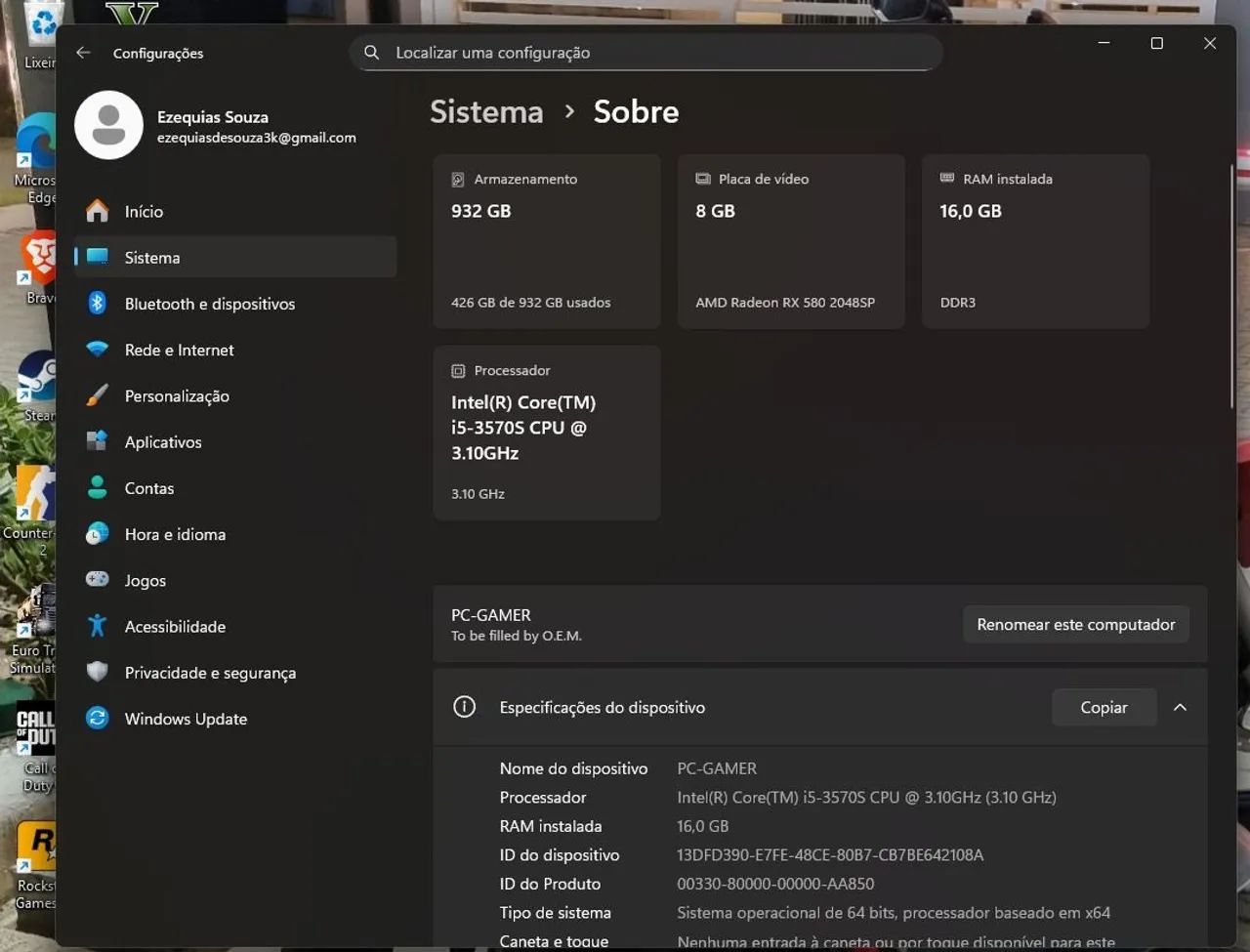Open the Jogos settings section
1250x952 pixels.
145,580
